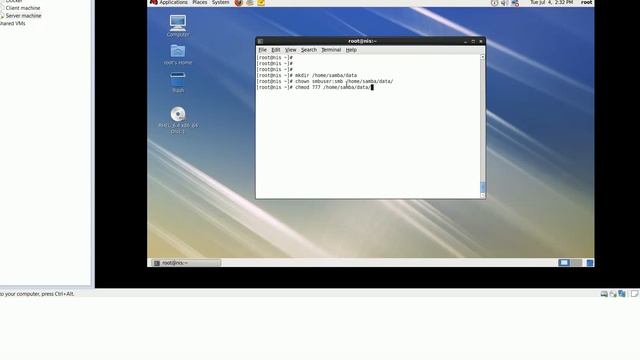Click the hard disk device icon in VMware status bar
Screen dimensions: 640x360
point(604,294)
